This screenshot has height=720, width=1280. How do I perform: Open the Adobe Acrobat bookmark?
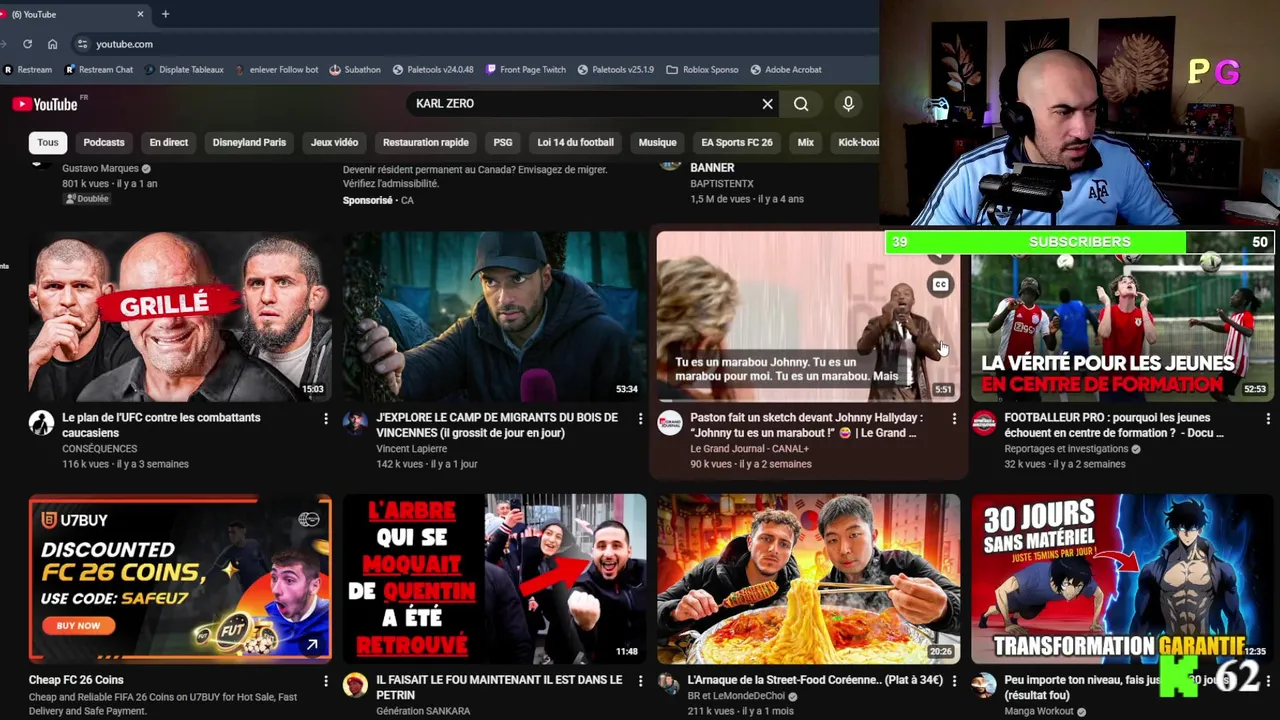click(786, 70)
